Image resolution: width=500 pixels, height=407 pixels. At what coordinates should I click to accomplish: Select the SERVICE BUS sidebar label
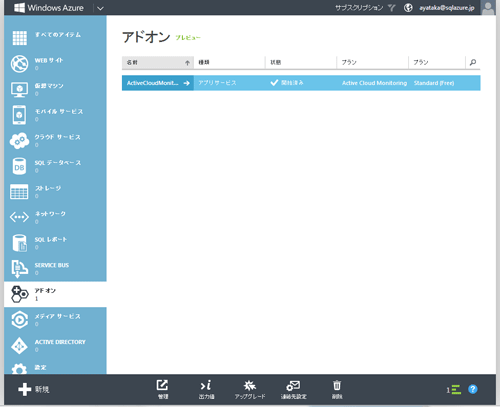[x=52, y=265]
